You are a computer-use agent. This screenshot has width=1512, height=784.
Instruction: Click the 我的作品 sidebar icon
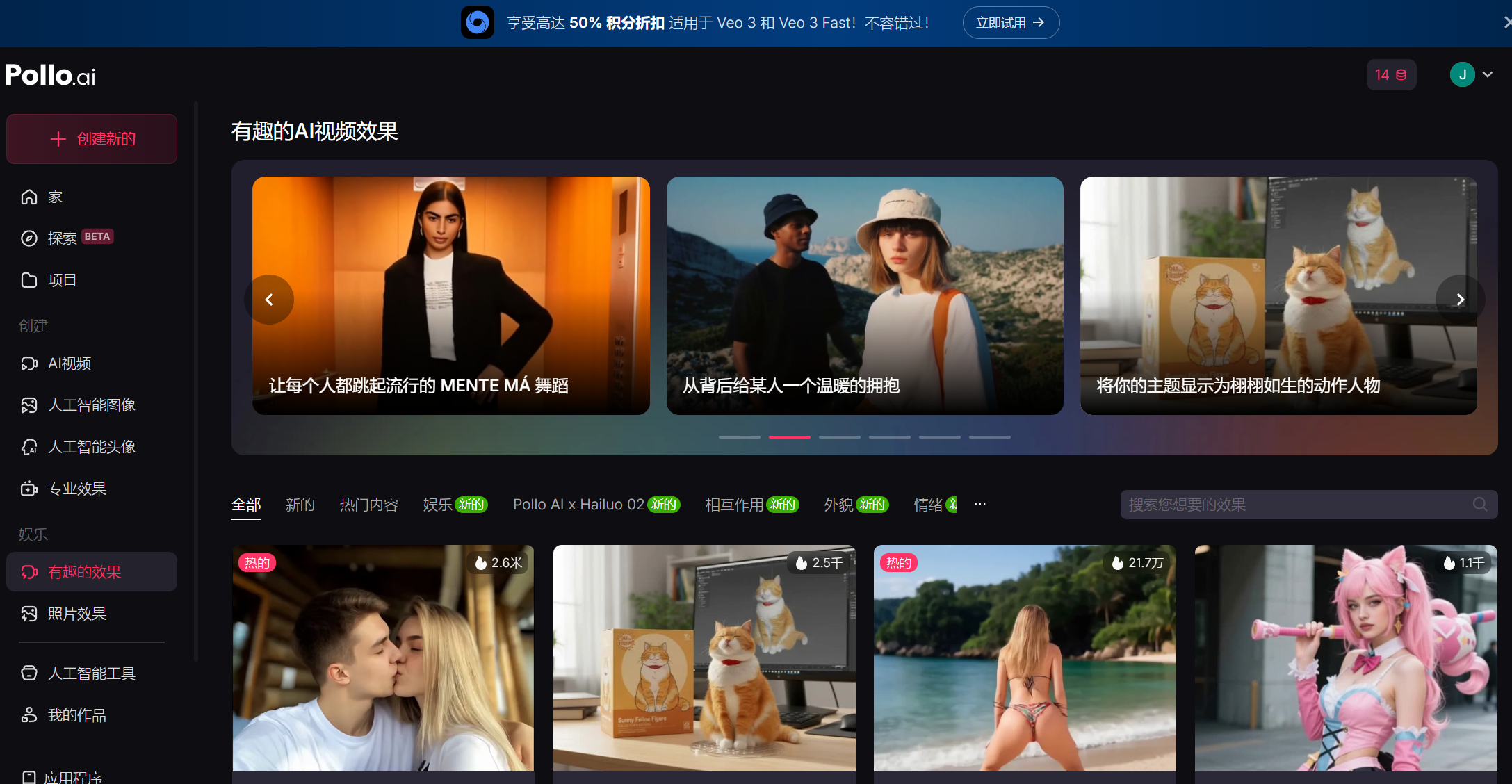[x=29, y=714]
